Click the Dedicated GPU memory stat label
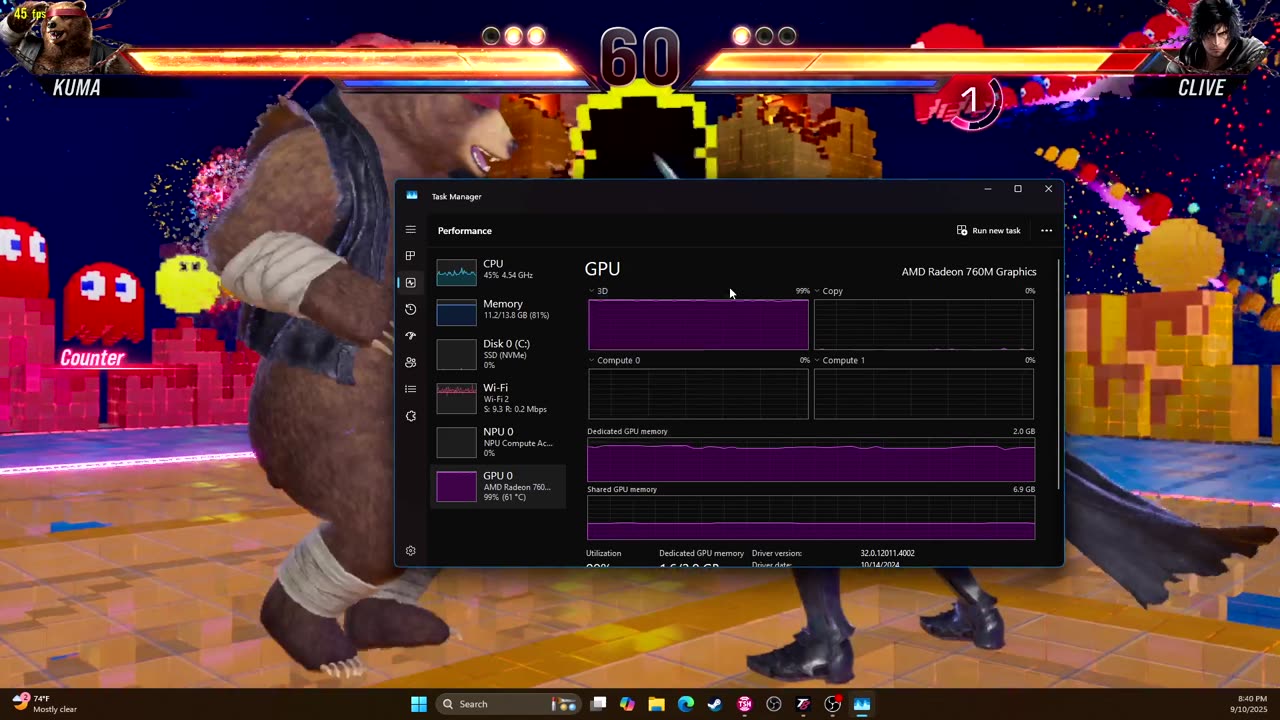This screenshot has width=1280, height=720. [701, 553]
